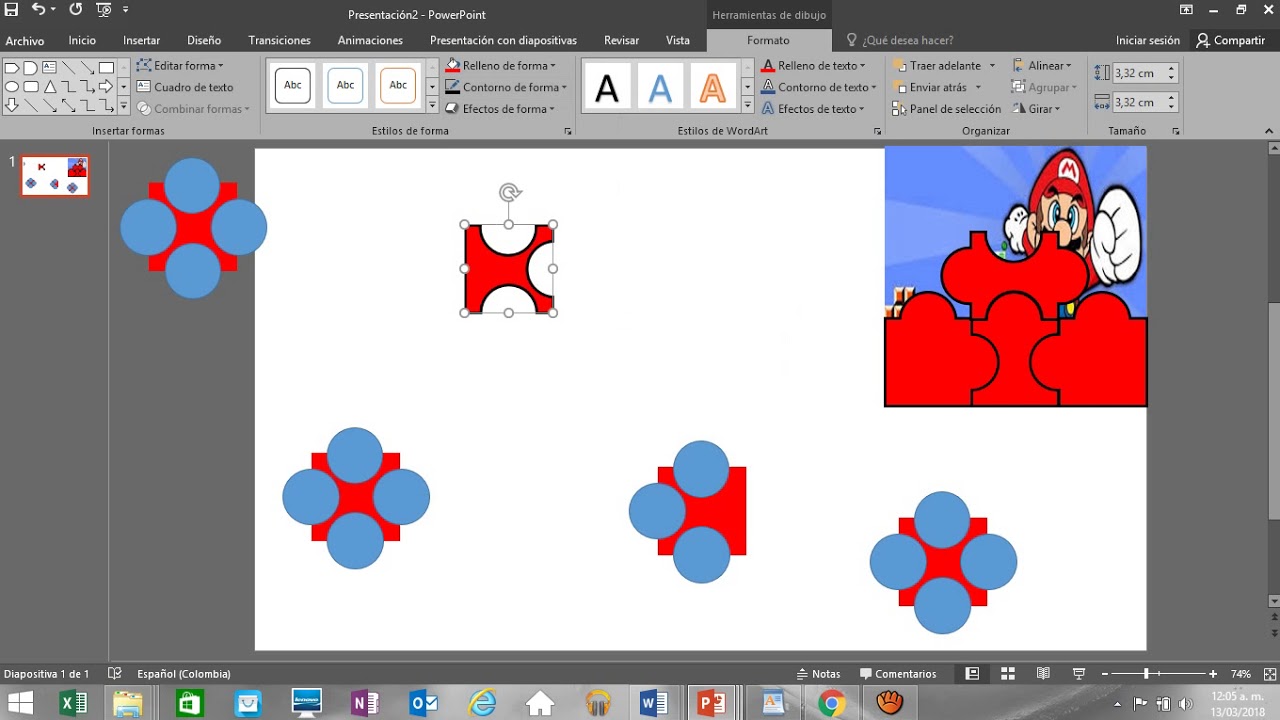1280x720 pixels.
Task: Open the Contorno de texto dropdown
Action: tap(819, 87)
